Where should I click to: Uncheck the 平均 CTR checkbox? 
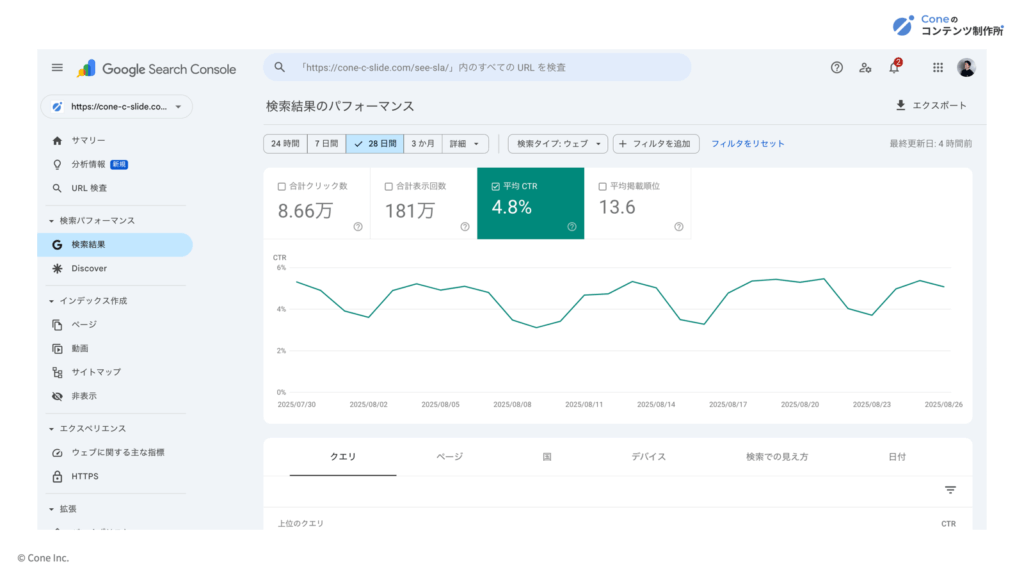coord(496,187)
